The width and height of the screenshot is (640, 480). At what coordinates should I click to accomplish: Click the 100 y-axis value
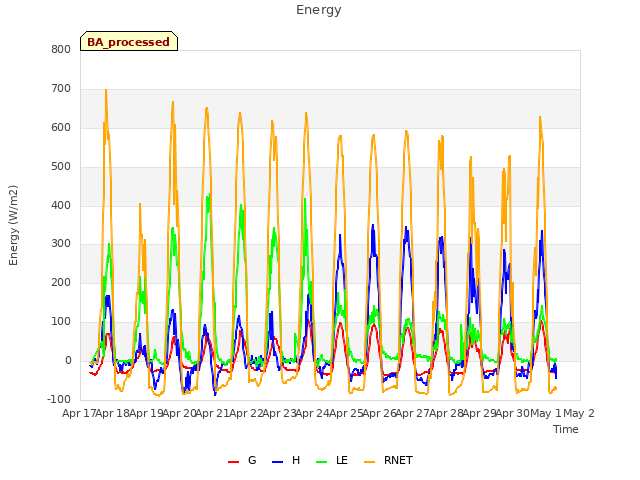(61, 322)
